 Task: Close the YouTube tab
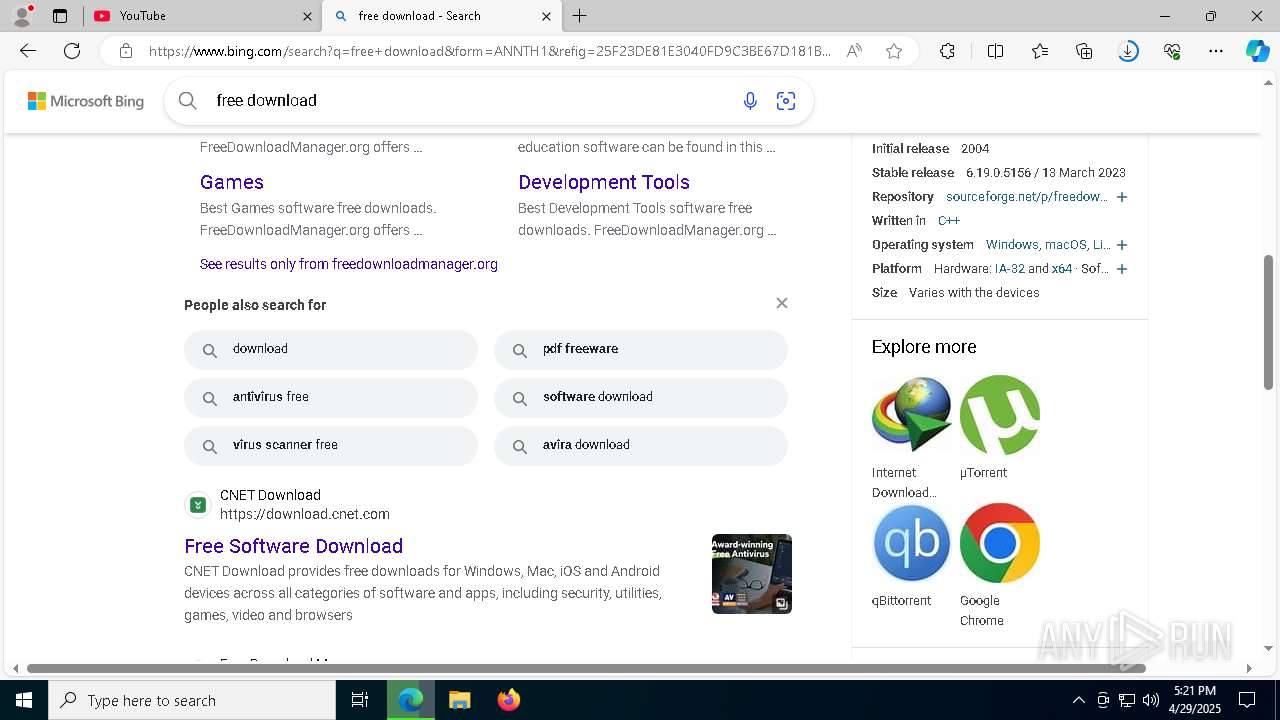coord(307,16)
